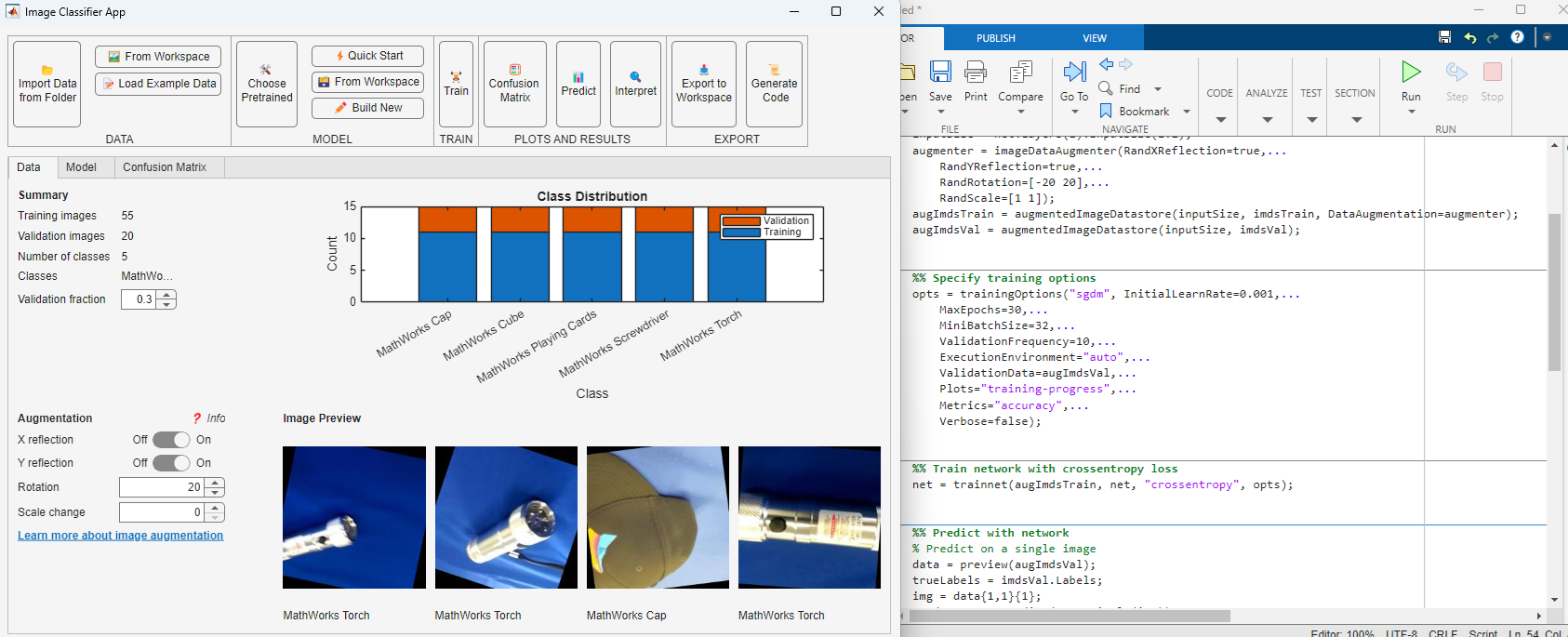1568x637 pixels.
Task: Run the script with green Run icon
Action: click(x=1411, y=73)
